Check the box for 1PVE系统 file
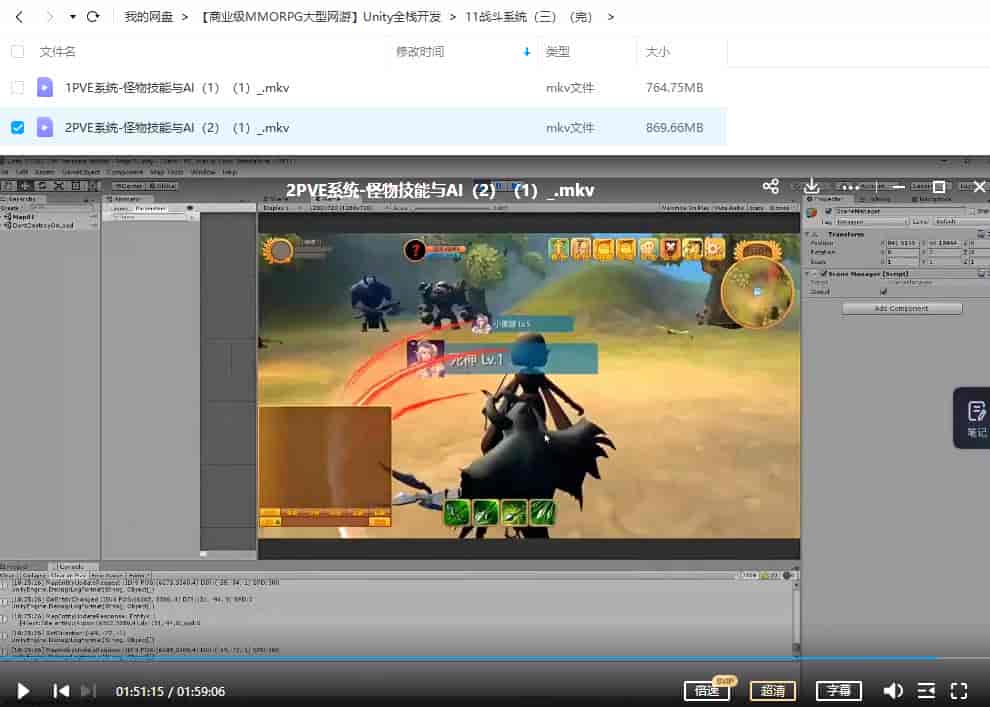This screenshot has height=707, width=990. pos(17,88)
